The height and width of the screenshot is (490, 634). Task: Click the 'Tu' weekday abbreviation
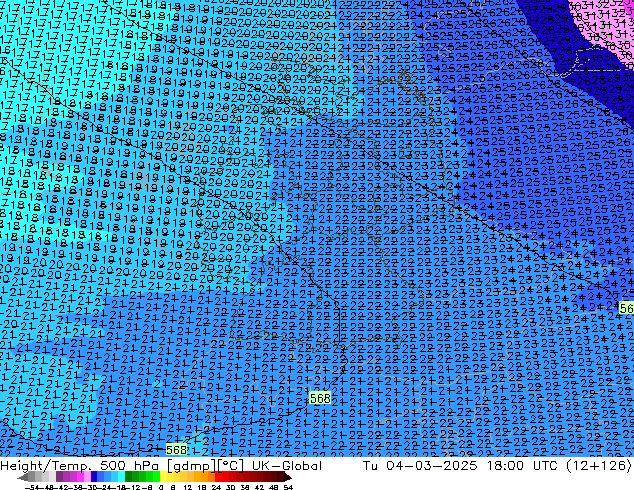370,466
